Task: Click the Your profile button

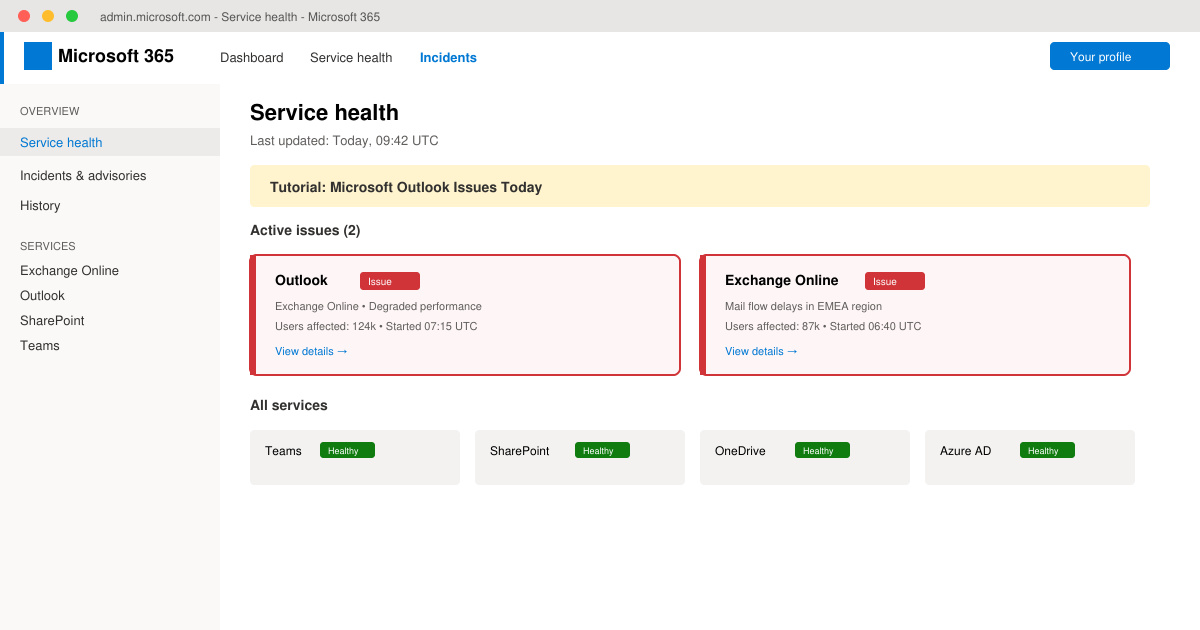Action: (x=1110, y=56)
